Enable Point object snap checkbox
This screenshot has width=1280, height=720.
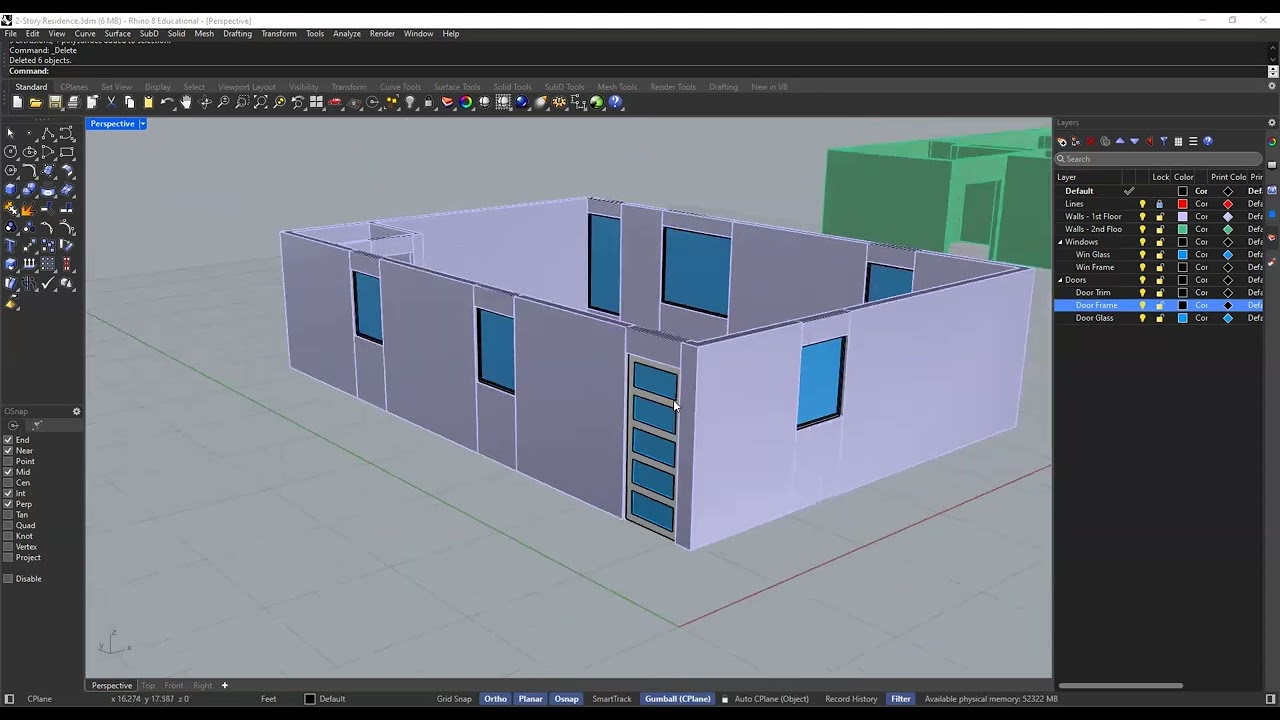tap(8, 461)
